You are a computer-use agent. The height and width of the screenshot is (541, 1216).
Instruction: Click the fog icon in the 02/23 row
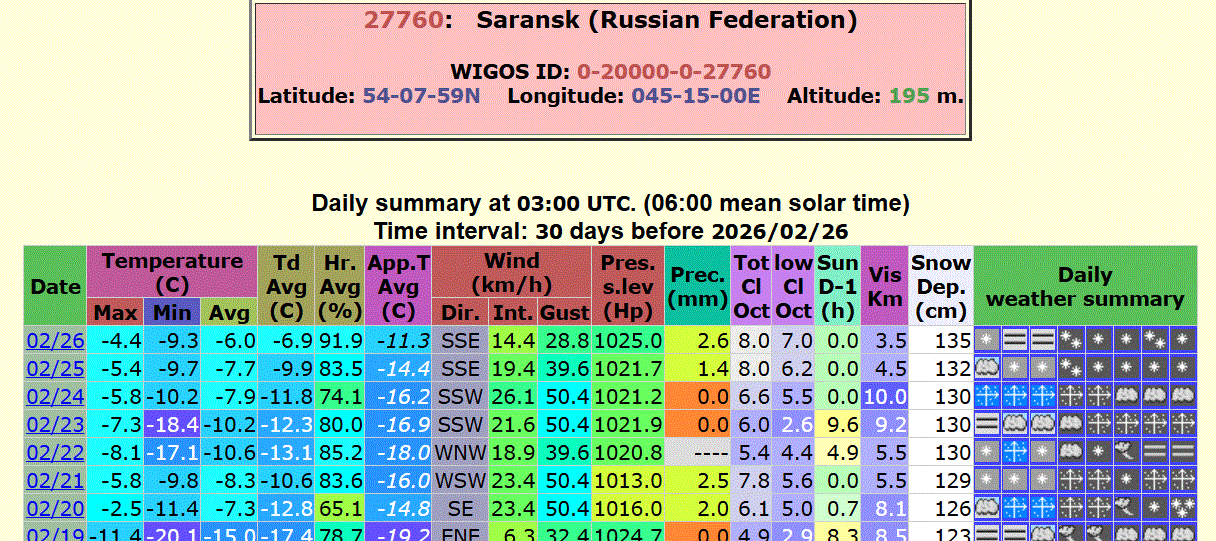point(987,424)
